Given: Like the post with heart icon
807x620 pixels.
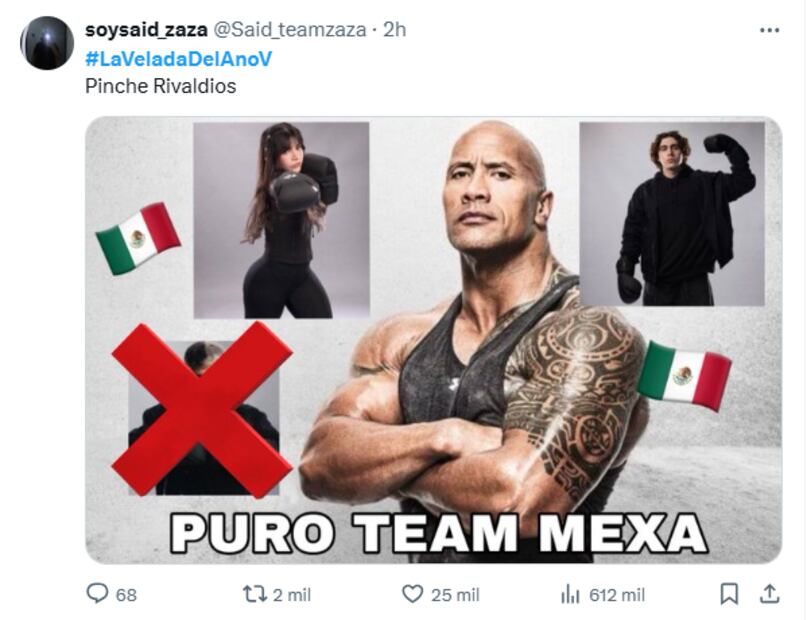Looking at the screenshot, I should (x=412, y=594).
